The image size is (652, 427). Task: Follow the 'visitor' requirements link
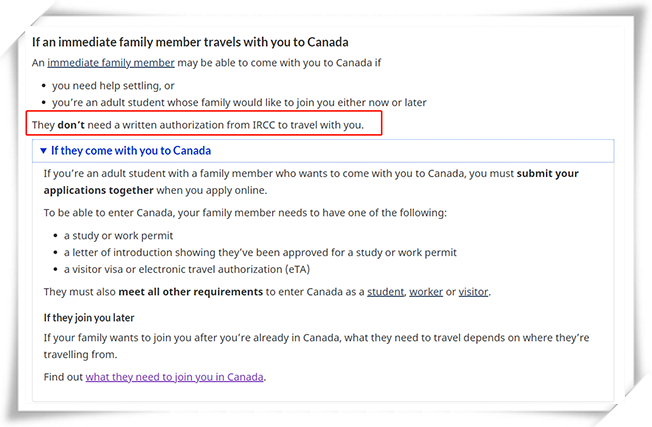pyautogui.click(x=473, y=292)
